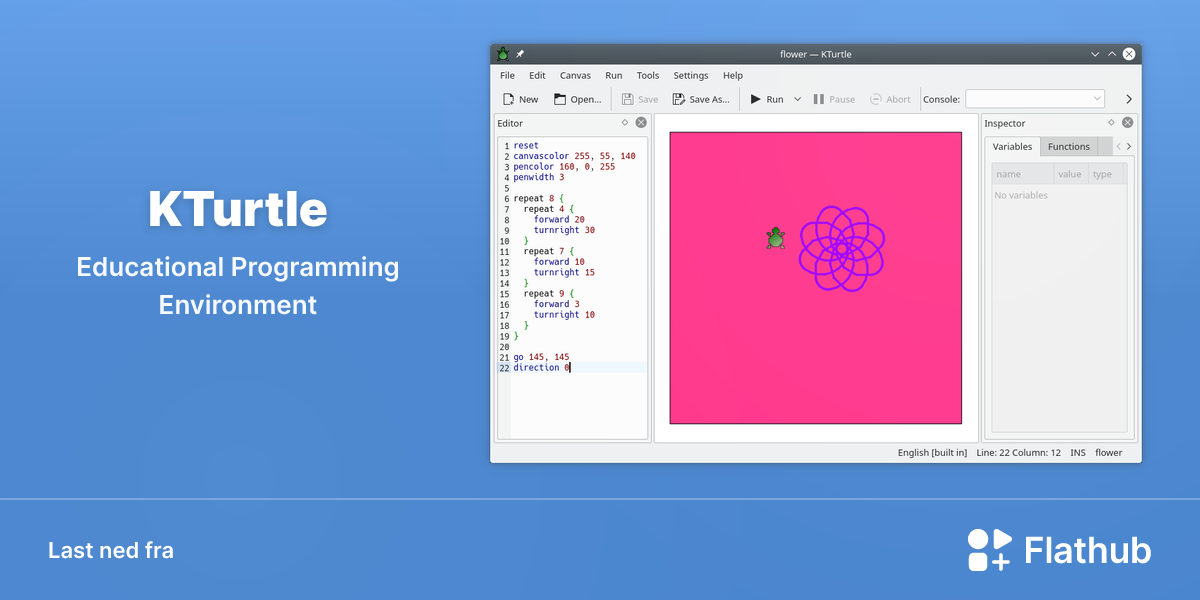Click the Save toolbar button
Viewport: 1200px width, 600px height.
639,99
